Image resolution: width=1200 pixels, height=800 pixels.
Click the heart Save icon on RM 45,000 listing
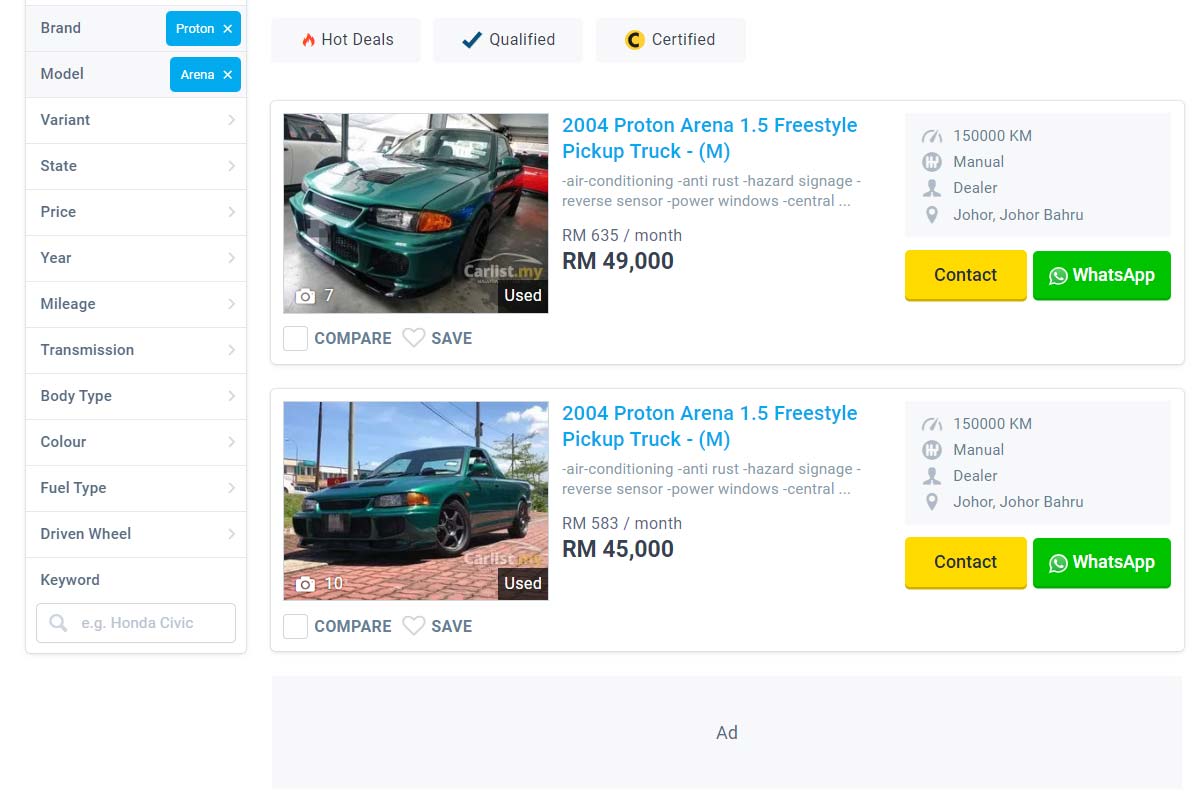413,626
